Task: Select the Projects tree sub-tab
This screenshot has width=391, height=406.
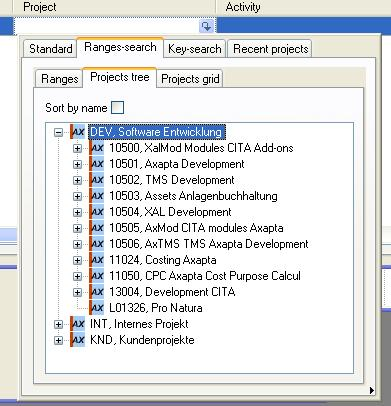Action: point(120,77)
